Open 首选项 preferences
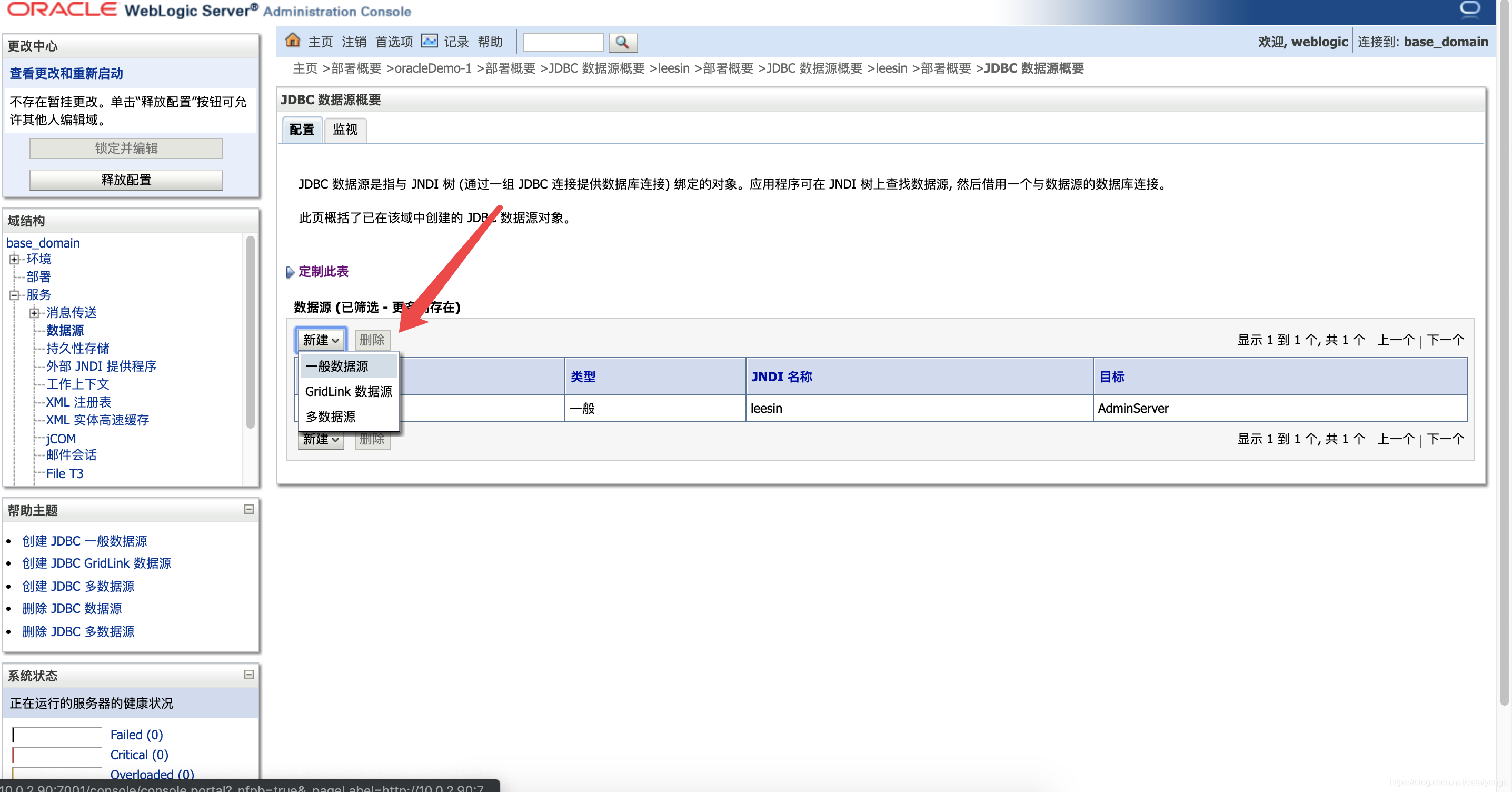Viewport: 1512px width, 792px height. pyautogui.click(x=394, y=42)
